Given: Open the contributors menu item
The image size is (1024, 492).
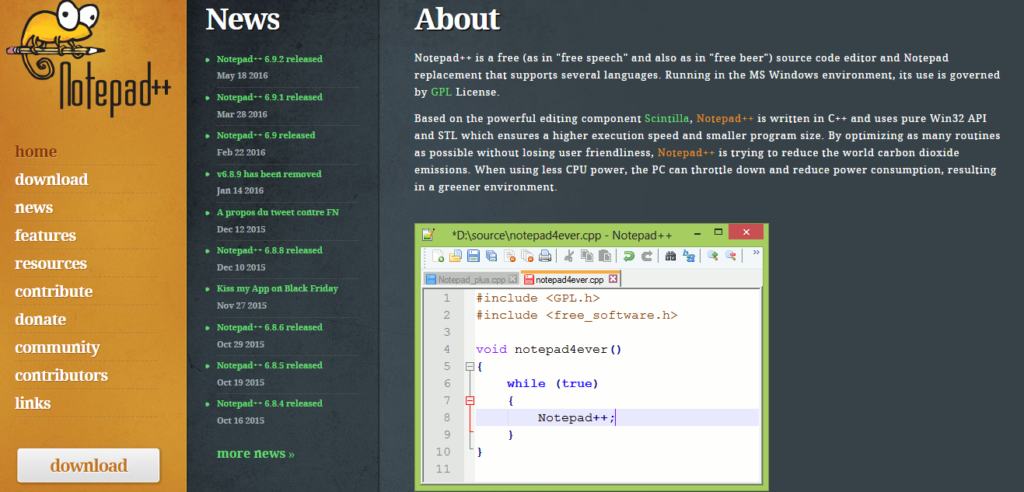Looking at the screenshot, I should click(61, 376).
